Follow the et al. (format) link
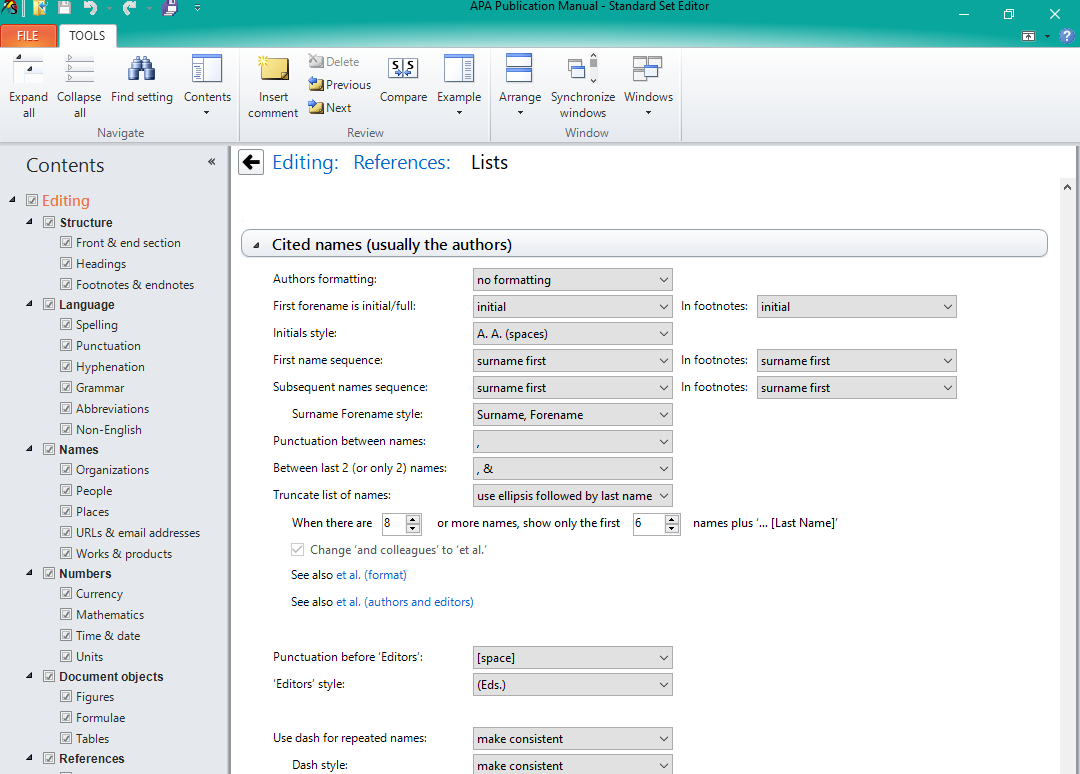The width and height of the screenshot is (1080, 774). tap(371, 575)
